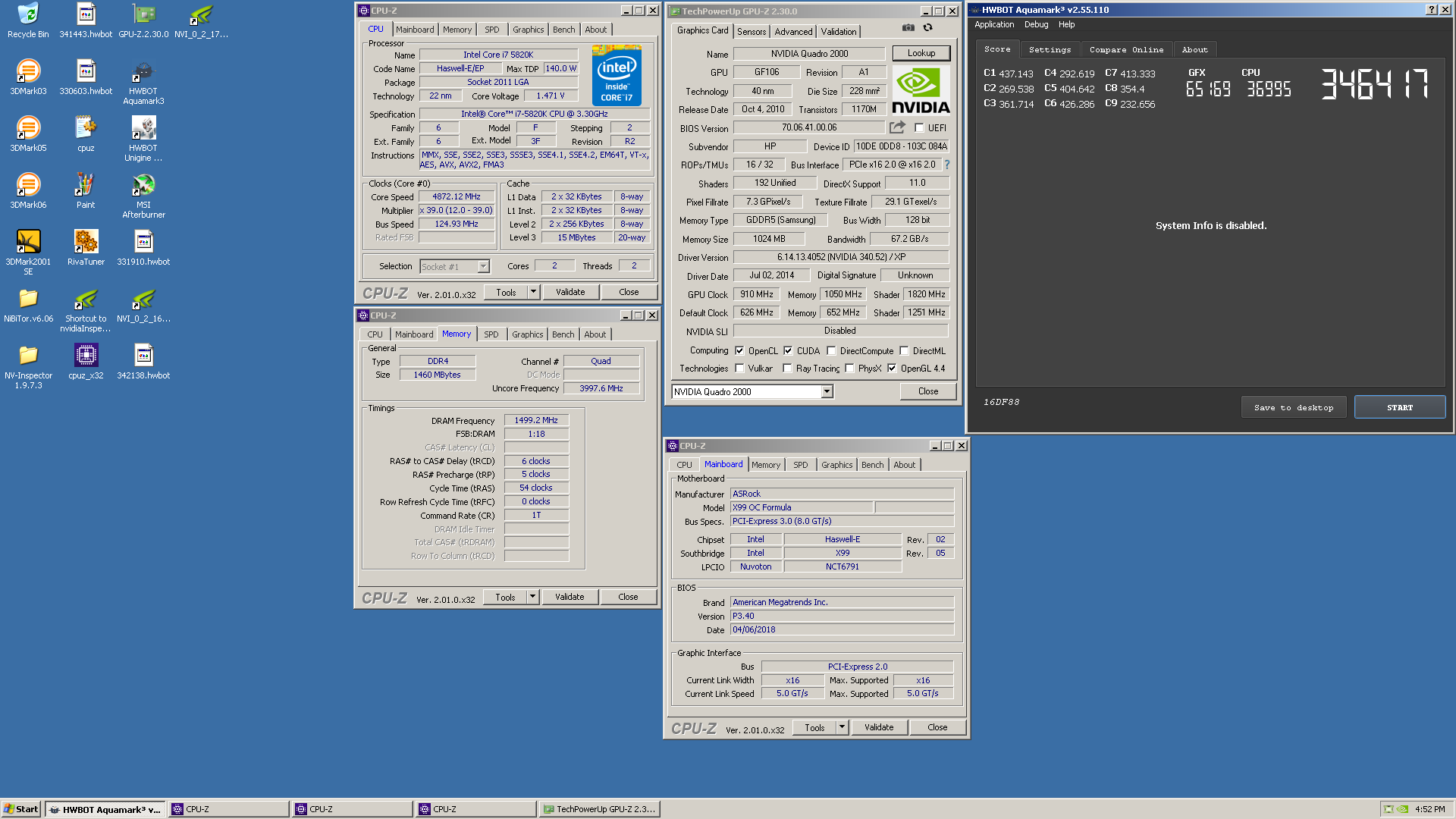
Task: Open the RivaTuner desktop icon
Action: 86,248
